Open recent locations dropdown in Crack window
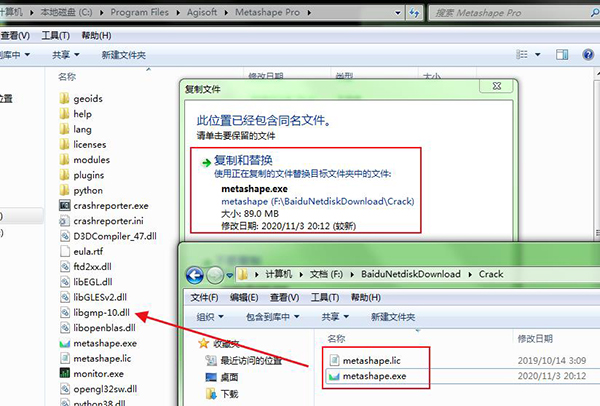Viewport: 600px width, 406px height. (230, 275)
